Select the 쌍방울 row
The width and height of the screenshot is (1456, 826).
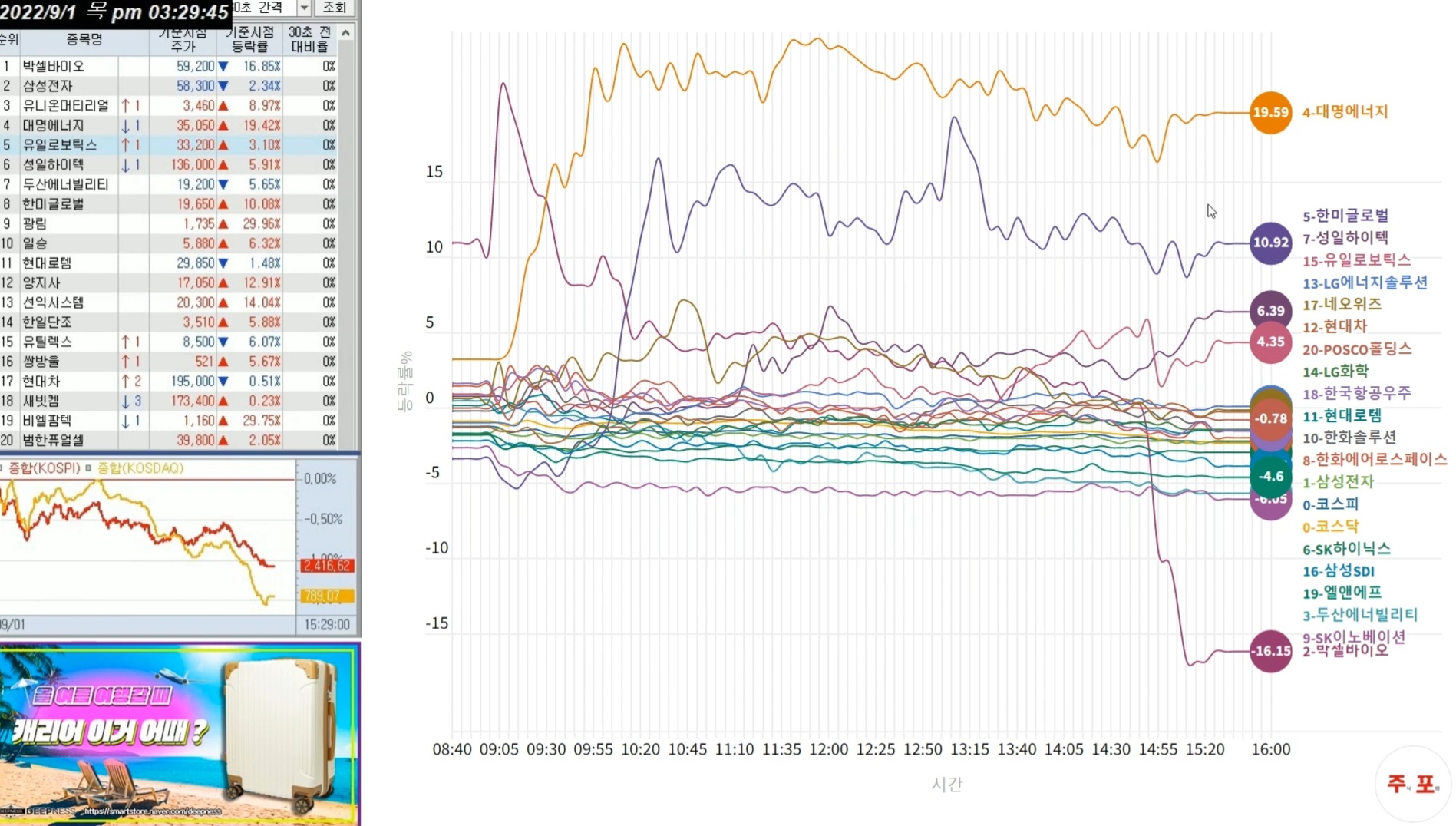coord(168,362)
